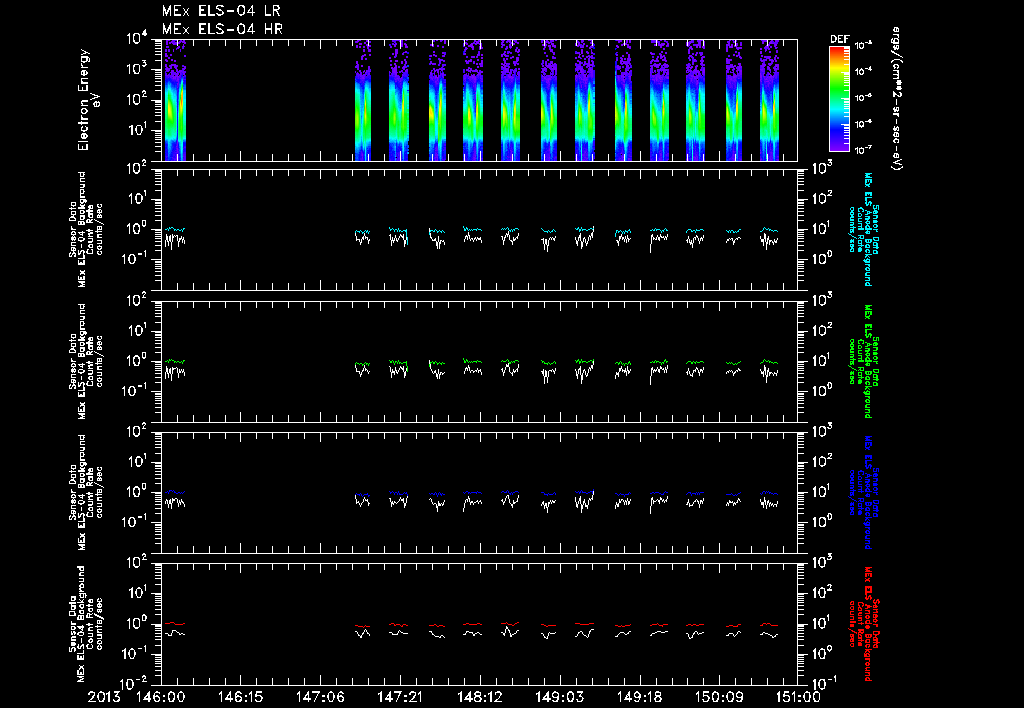Click the 10⁴ tick on the Electron Energy axis
The height and width of the screenshot is (708, 1024).
136,39
